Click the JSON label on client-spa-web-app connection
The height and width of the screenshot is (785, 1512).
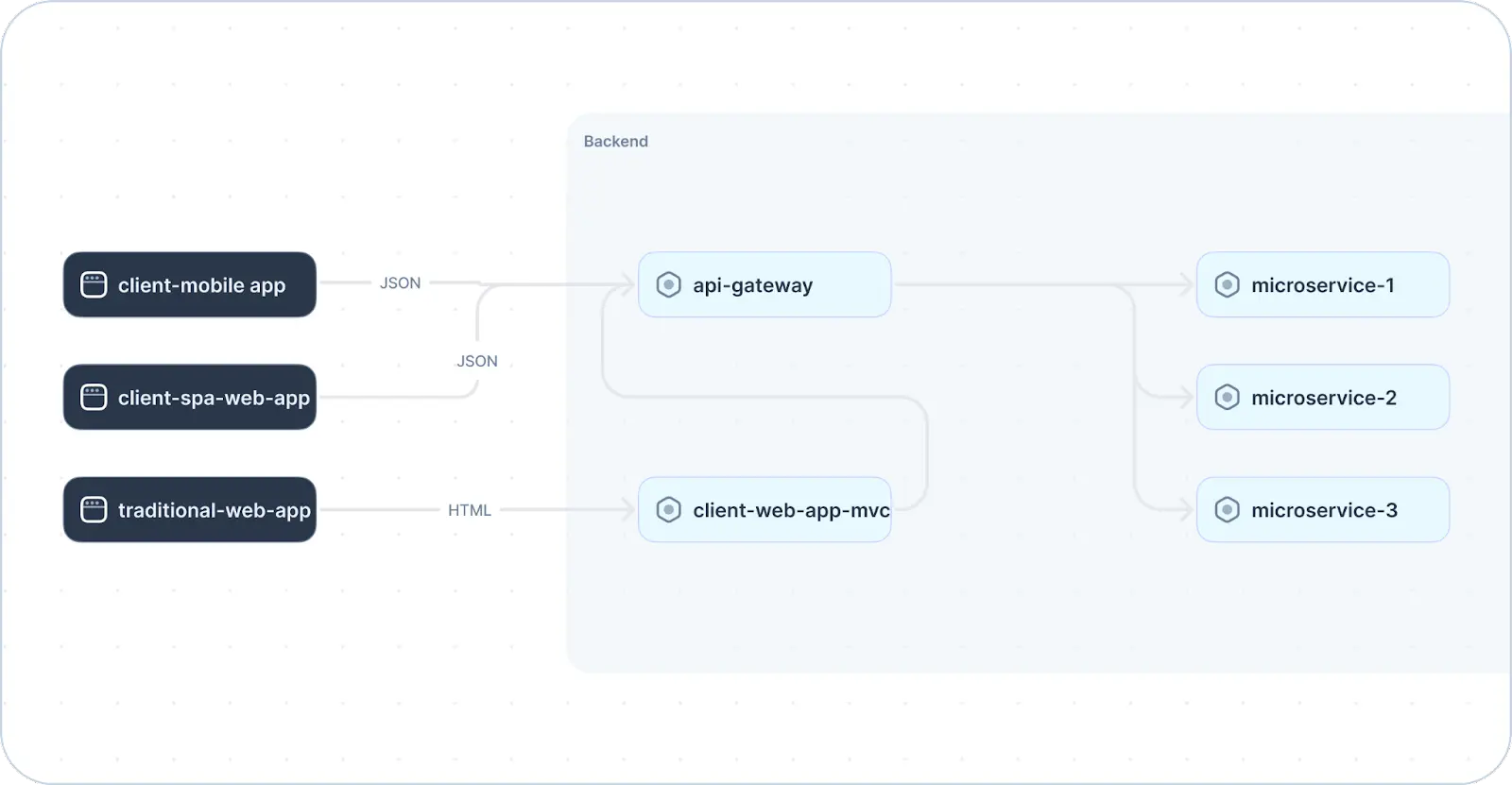tap(477, 361)
